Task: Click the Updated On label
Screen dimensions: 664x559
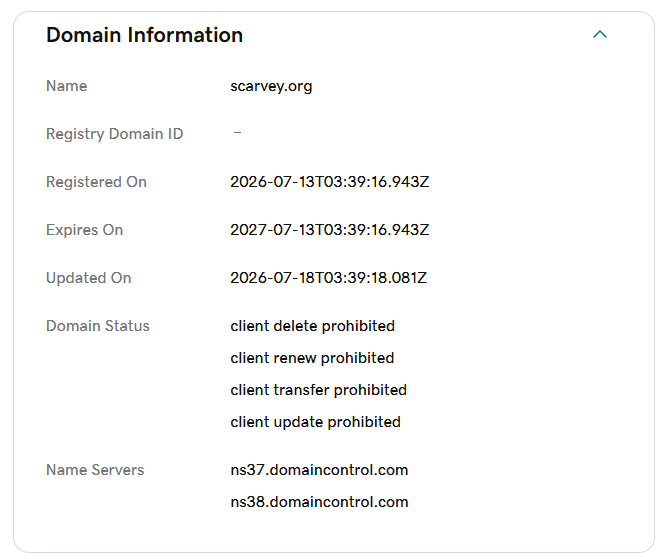Action: (x=89, y=278)
